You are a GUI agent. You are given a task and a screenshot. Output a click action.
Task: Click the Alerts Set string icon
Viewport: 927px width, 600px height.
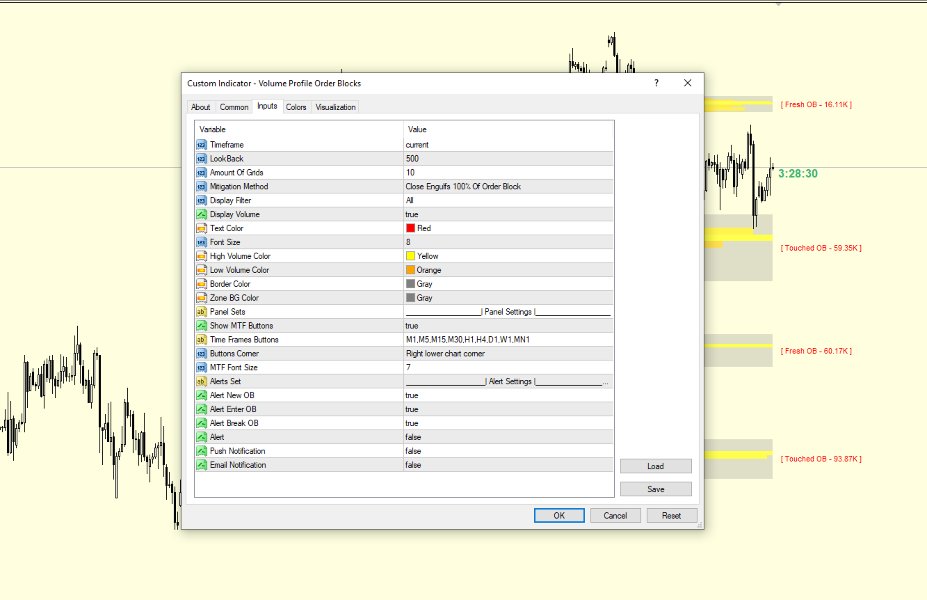[202, 381]
